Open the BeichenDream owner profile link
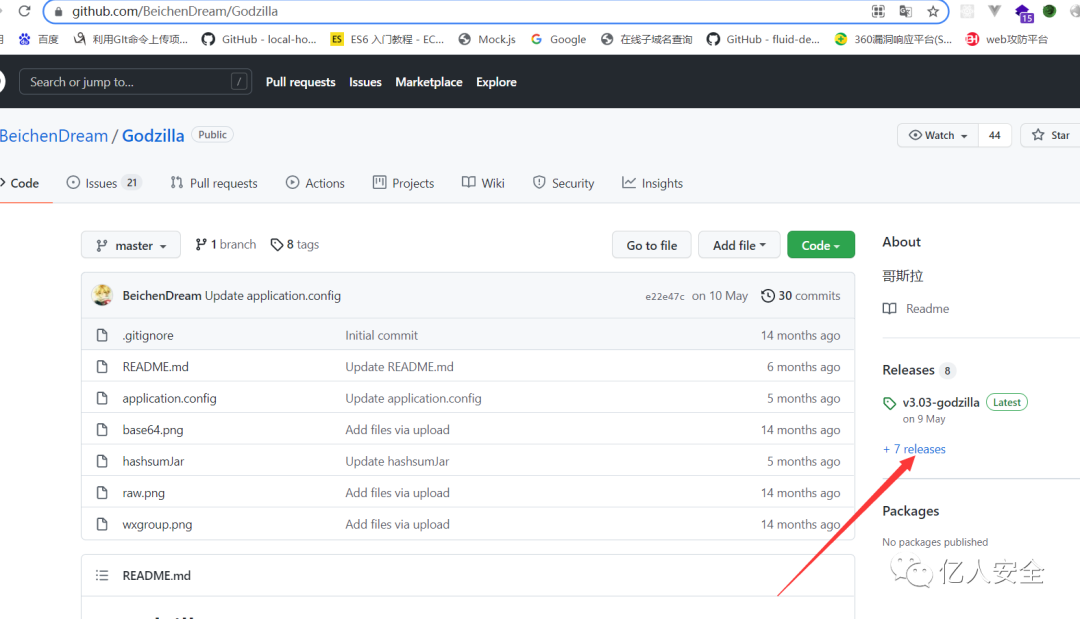Viewport: 1080px width, 619px height. click(54, 136)
